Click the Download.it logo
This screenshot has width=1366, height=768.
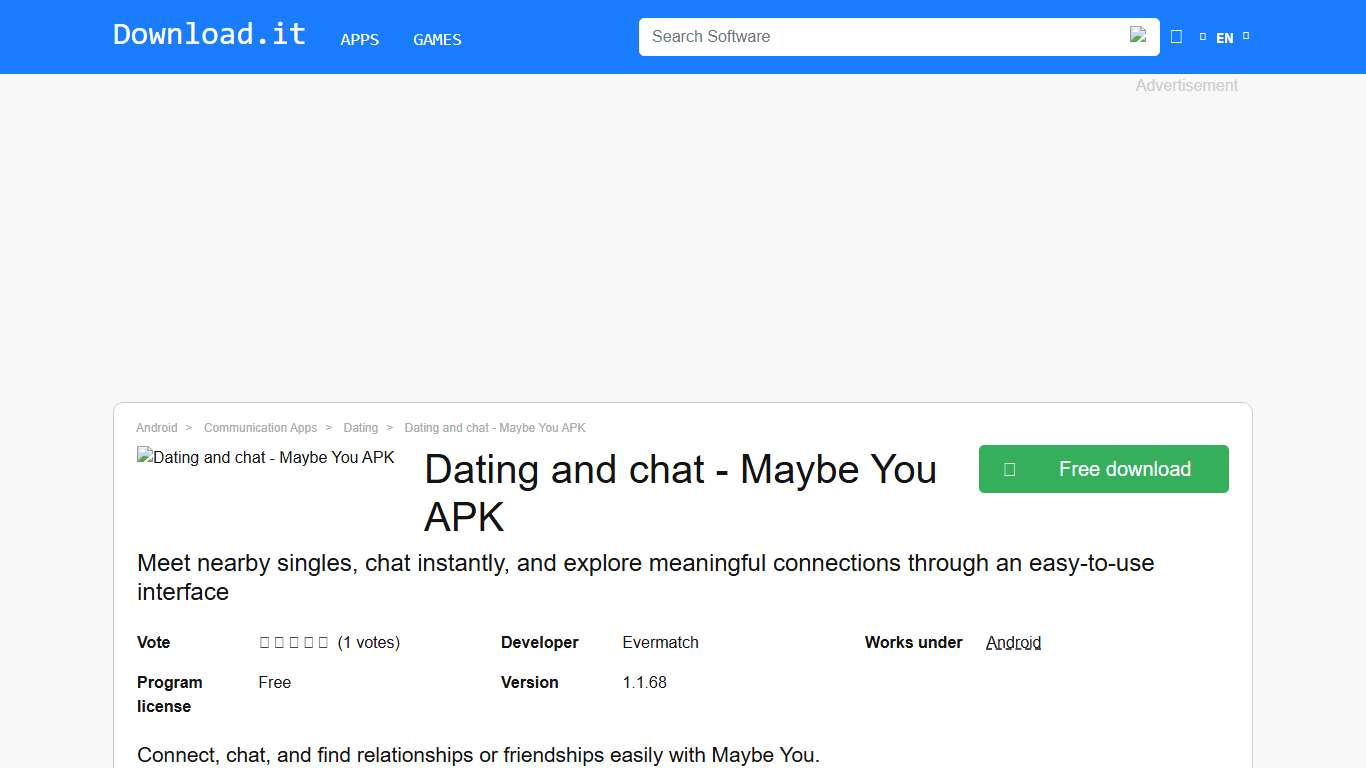click(x=208, y=33)
